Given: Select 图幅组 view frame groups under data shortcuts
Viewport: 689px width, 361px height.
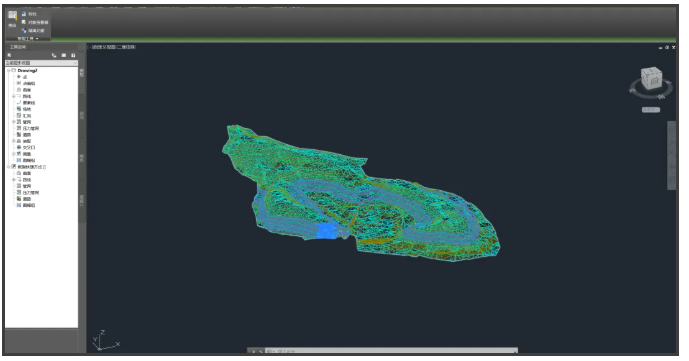Looking at the screenshot, I should 29,205.
